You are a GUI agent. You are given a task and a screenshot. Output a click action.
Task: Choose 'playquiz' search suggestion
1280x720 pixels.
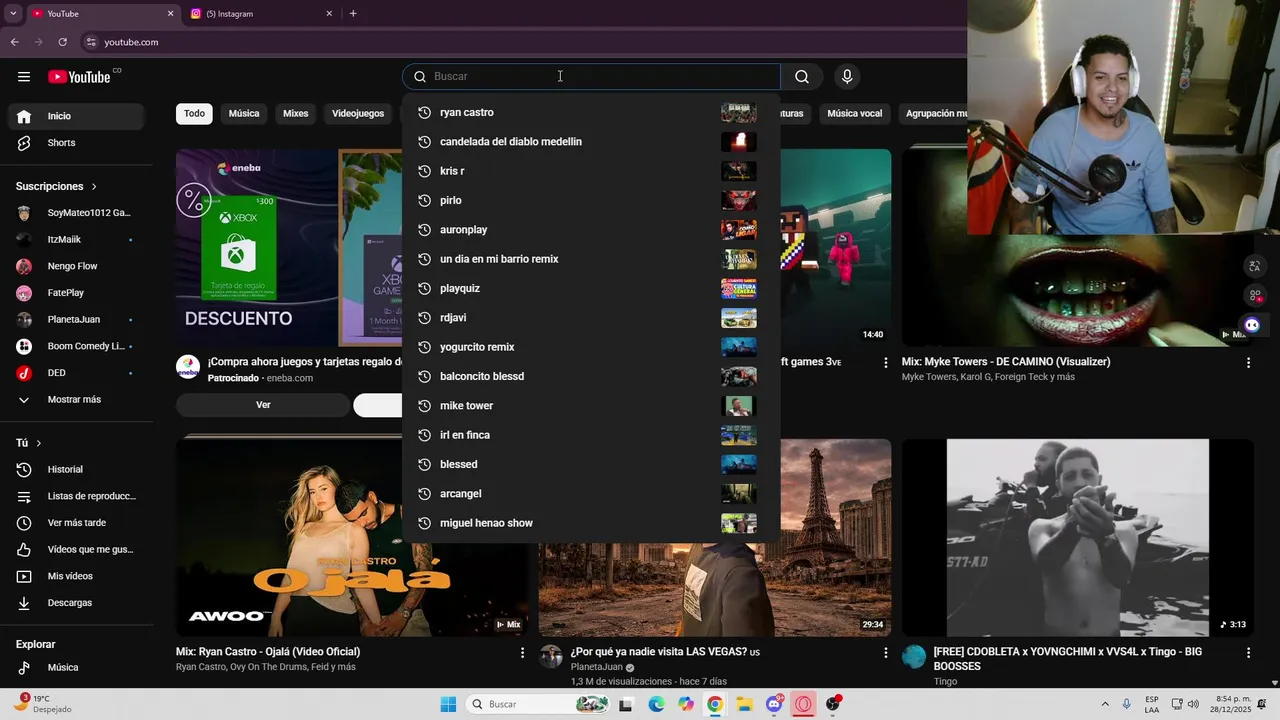coord(591,288)
